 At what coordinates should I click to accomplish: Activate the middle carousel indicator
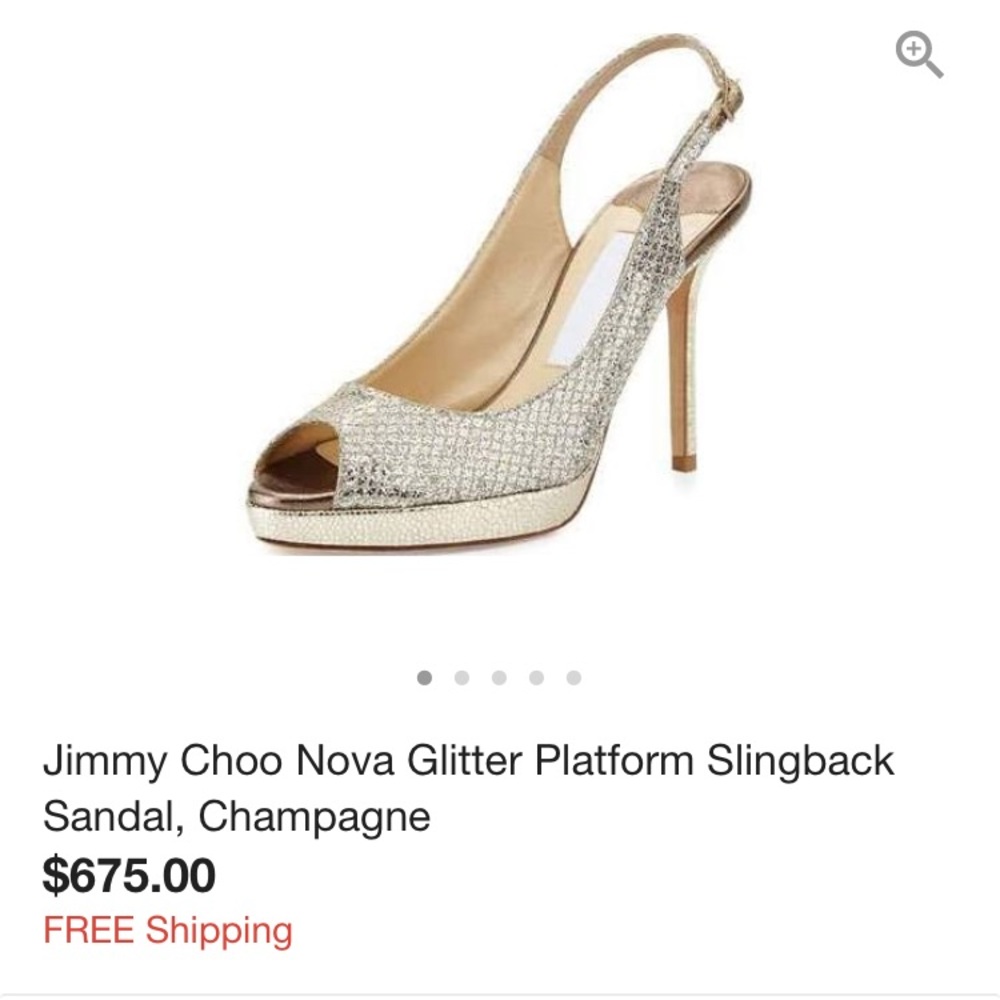click(499, 676)
